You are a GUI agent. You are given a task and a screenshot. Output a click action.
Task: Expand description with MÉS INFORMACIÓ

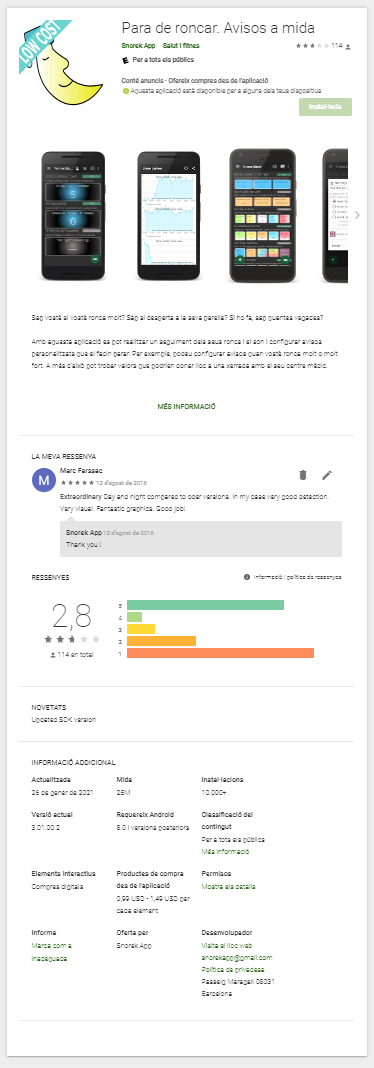187,407
